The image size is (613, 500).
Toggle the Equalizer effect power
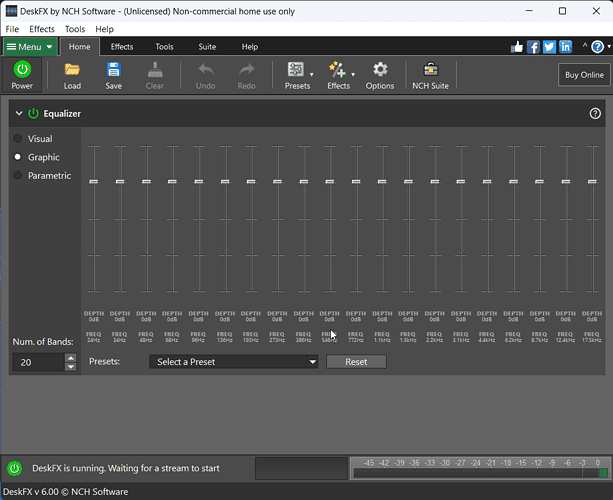pyautogui.click(x=33, y=113)
